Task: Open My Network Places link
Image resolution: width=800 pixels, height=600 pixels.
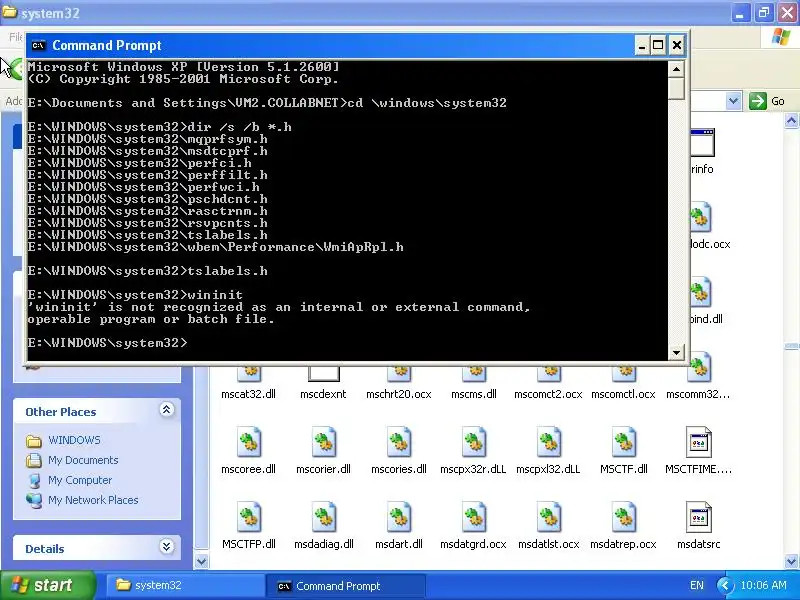Action: (x=93, y=500)
